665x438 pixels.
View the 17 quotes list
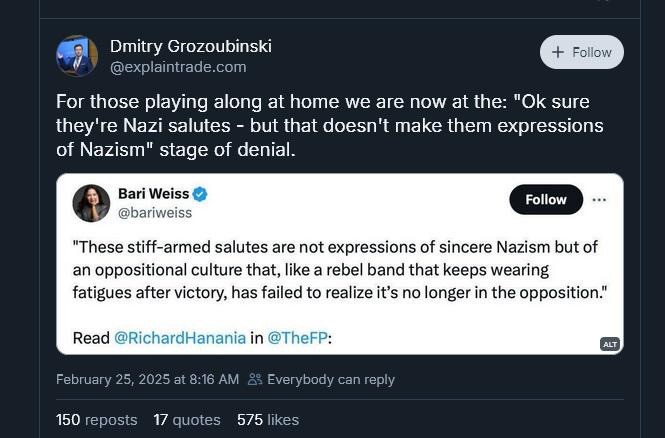187,420
